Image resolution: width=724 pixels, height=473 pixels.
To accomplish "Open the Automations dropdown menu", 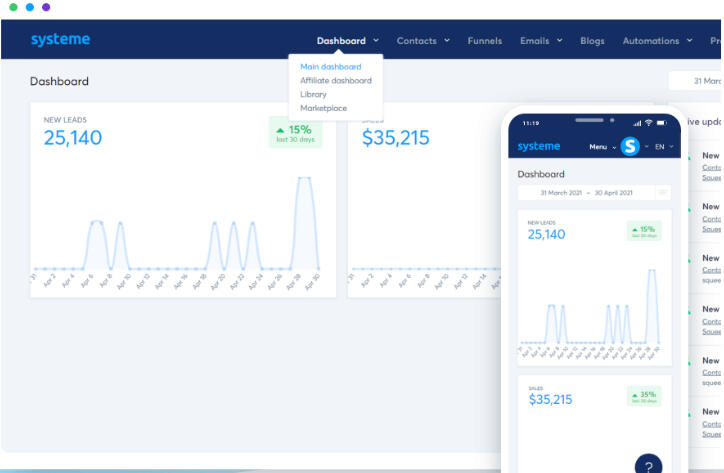I will click(657, 41).
